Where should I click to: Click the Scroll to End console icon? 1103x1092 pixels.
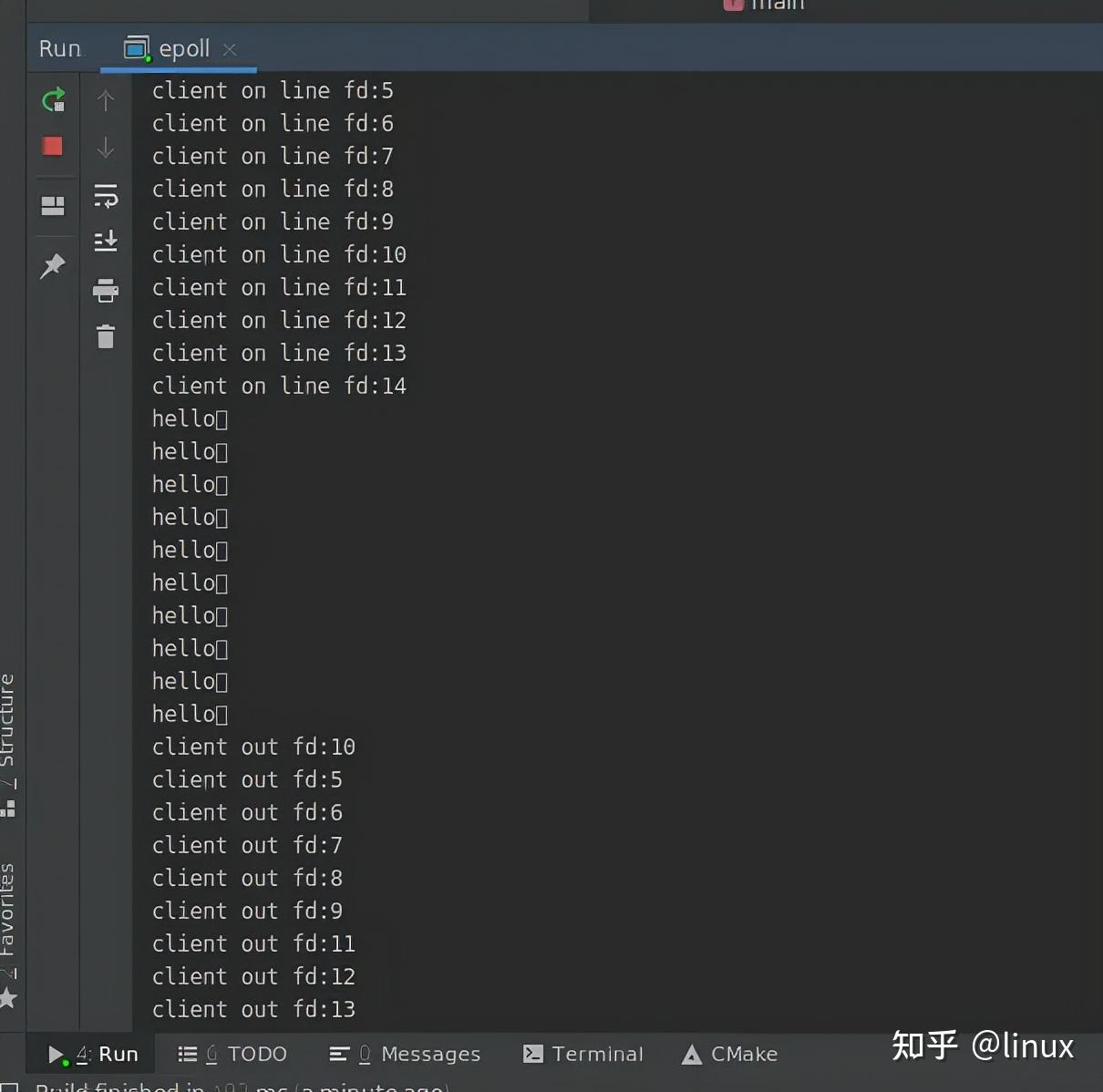coord(106,241)
